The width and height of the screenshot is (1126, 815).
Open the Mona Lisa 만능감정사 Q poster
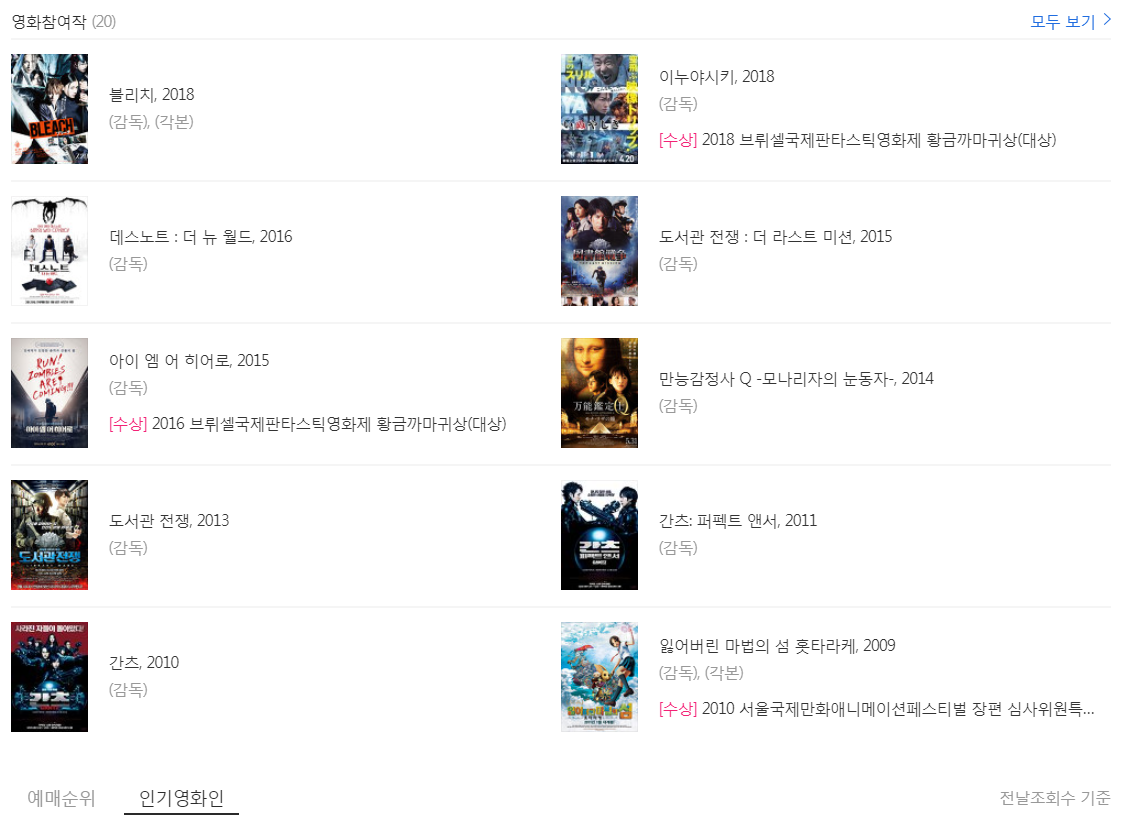pos(600,393)
